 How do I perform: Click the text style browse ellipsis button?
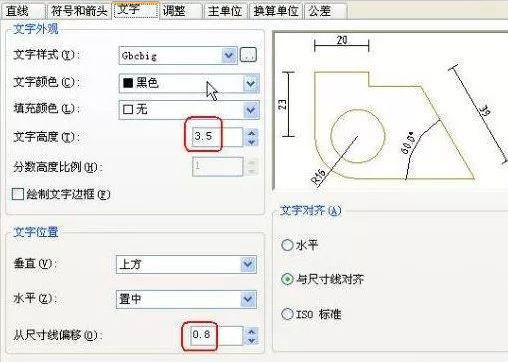coord(248,55)
